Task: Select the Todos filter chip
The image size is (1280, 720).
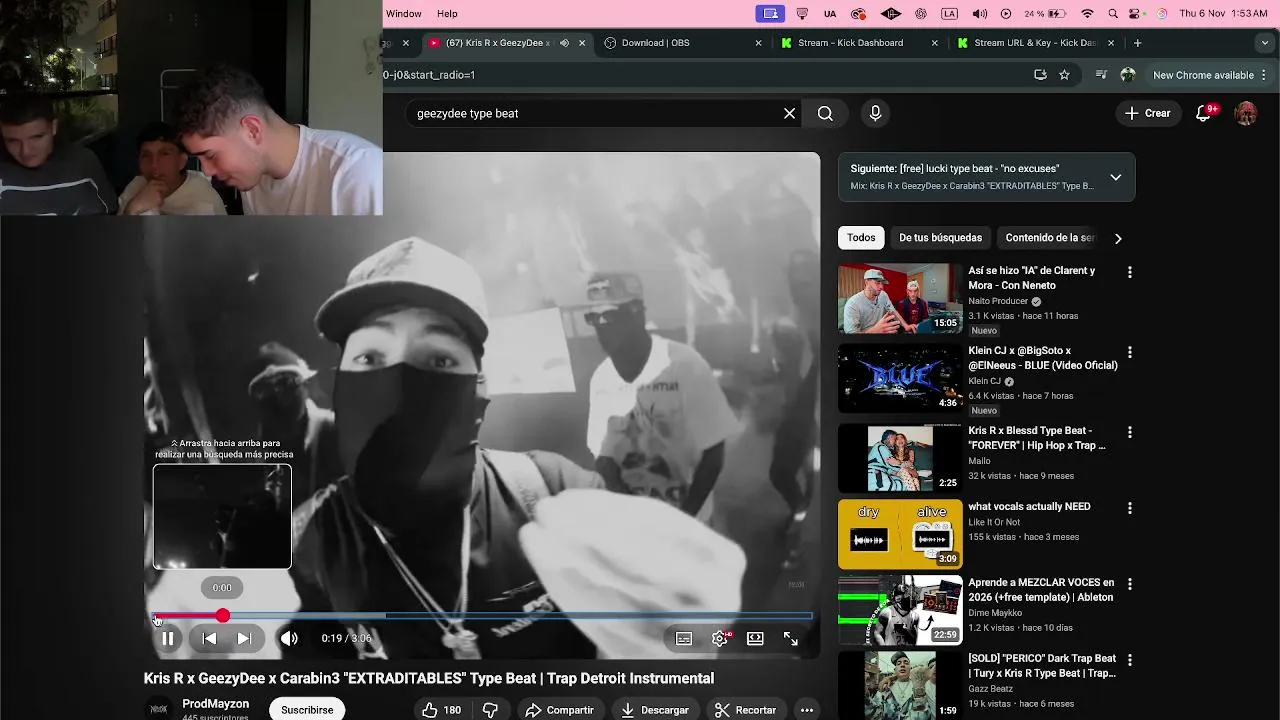Action: tap(861, 238)
